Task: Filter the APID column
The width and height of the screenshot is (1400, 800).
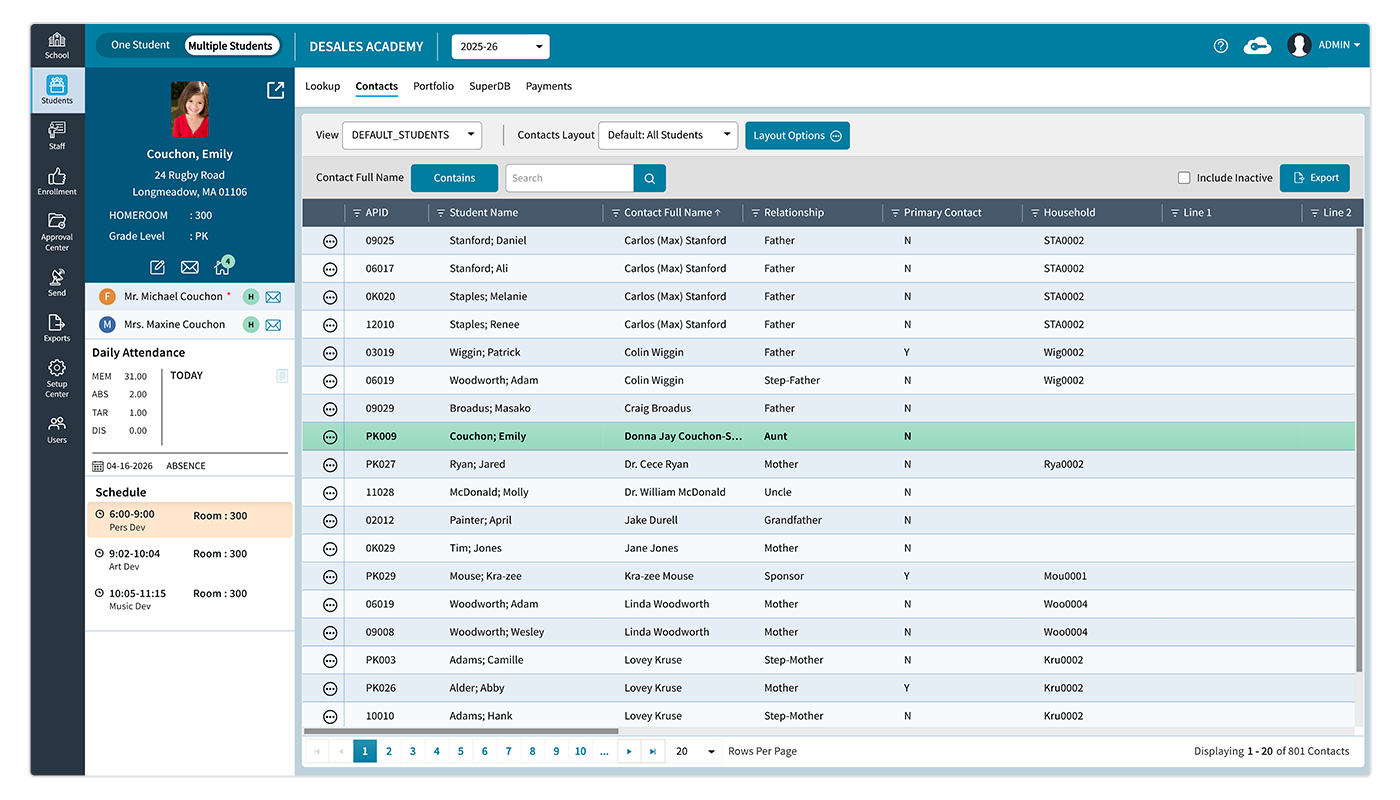Action: 357,213
